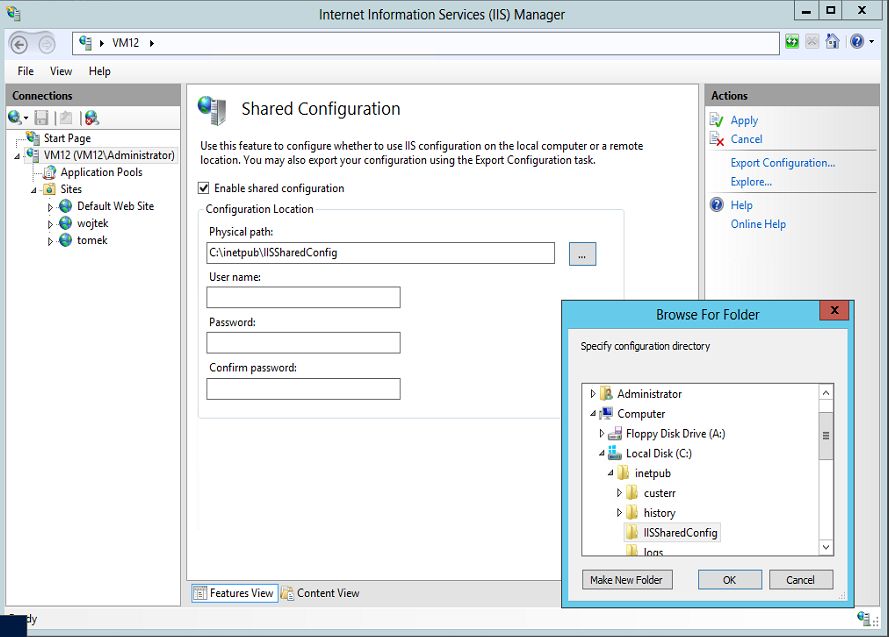The width and height of the screenshot is (889, 637).
Task: Select the history folder
Action: pyautogui.click(x=659, y=513)
